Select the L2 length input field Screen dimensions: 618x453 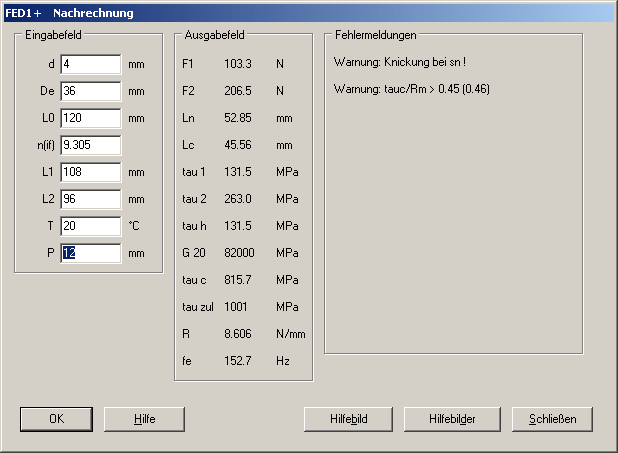90,199
